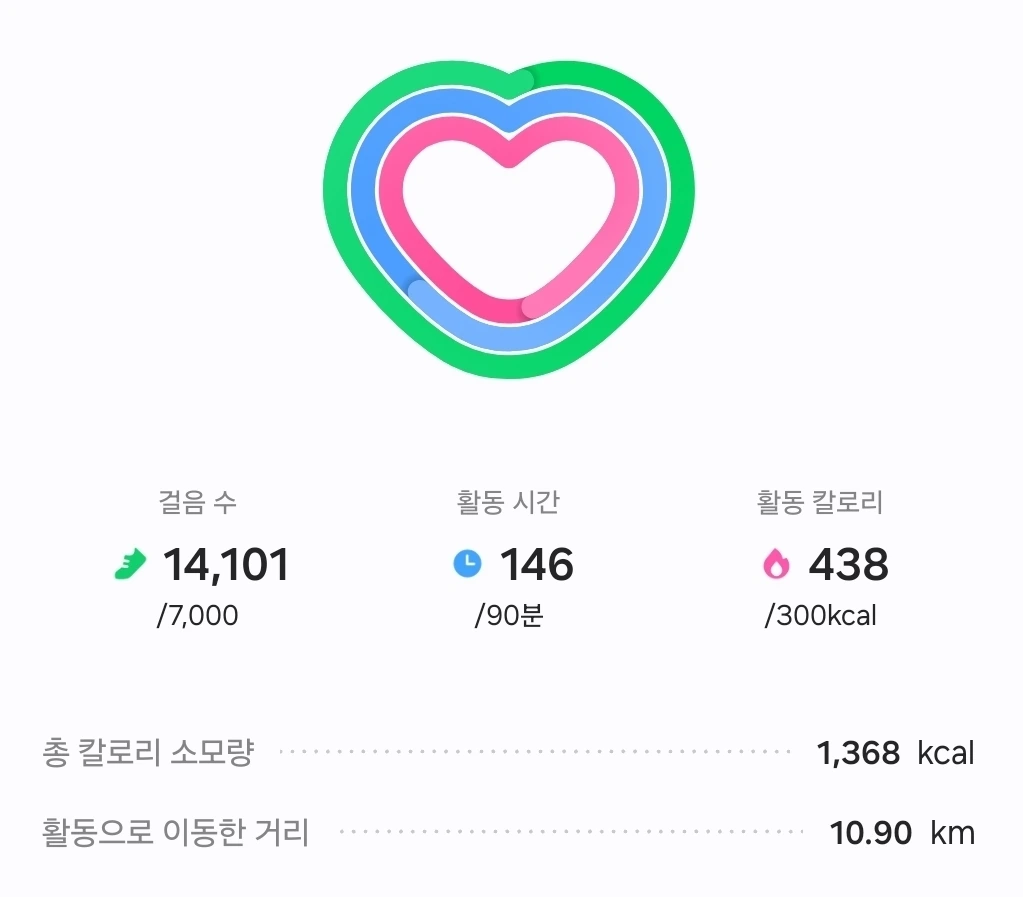The height and width of the screenshot is (897, 1023).
Task: Open the 활동 칼로리 label
Action: click(x=819, y=502)
